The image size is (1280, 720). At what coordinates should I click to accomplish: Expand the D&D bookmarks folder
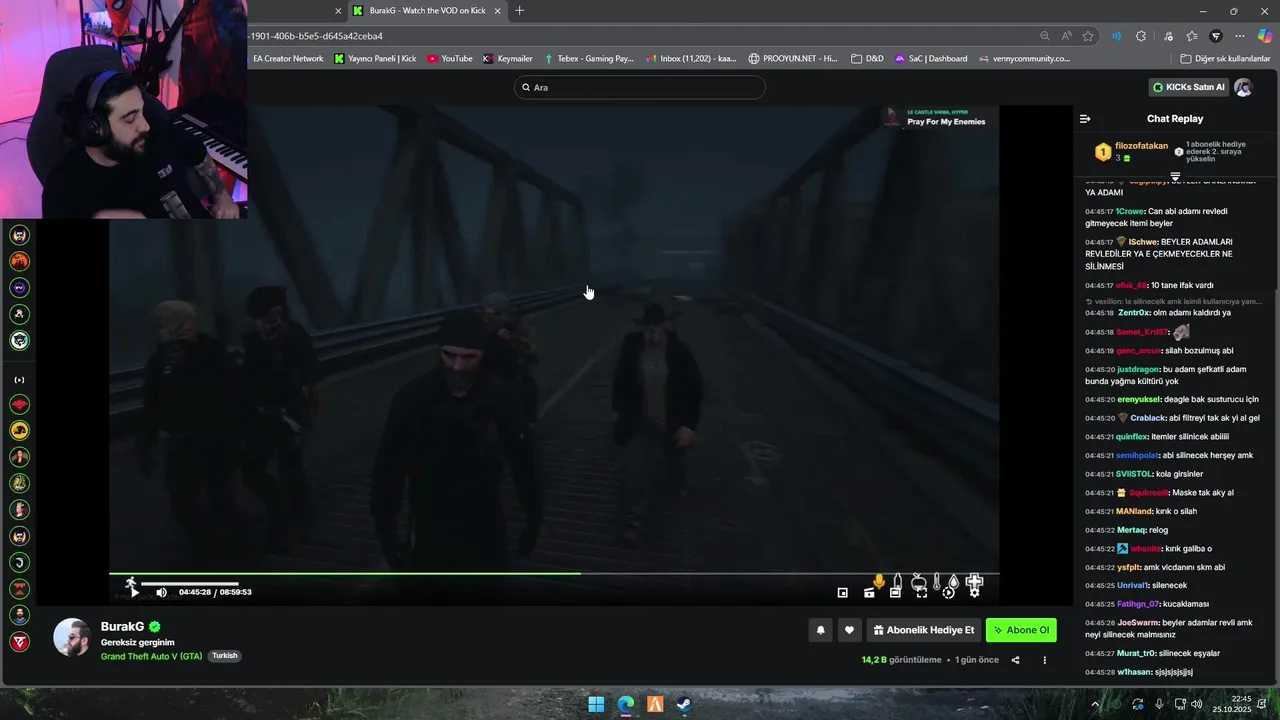click(x=867, y=59)
